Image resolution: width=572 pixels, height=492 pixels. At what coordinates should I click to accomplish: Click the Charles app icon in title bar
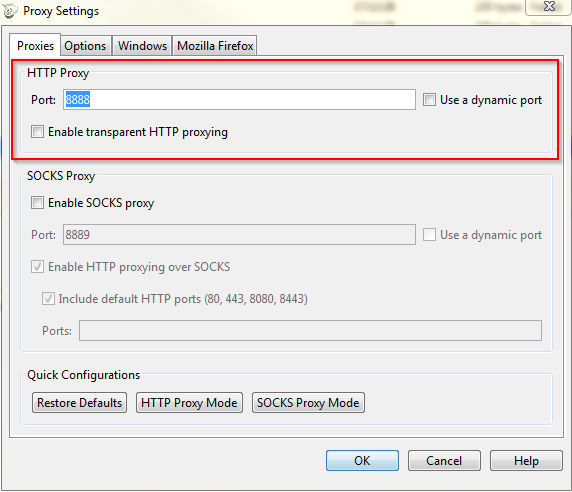click(10, 11)
